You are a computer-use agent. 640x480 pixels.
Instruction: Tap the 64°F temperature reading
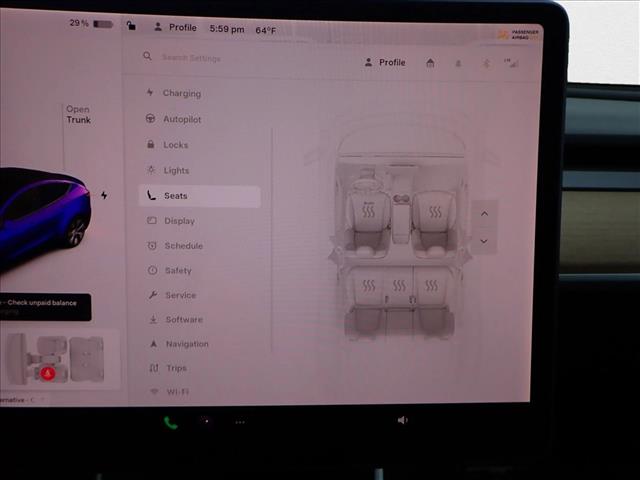266,30
